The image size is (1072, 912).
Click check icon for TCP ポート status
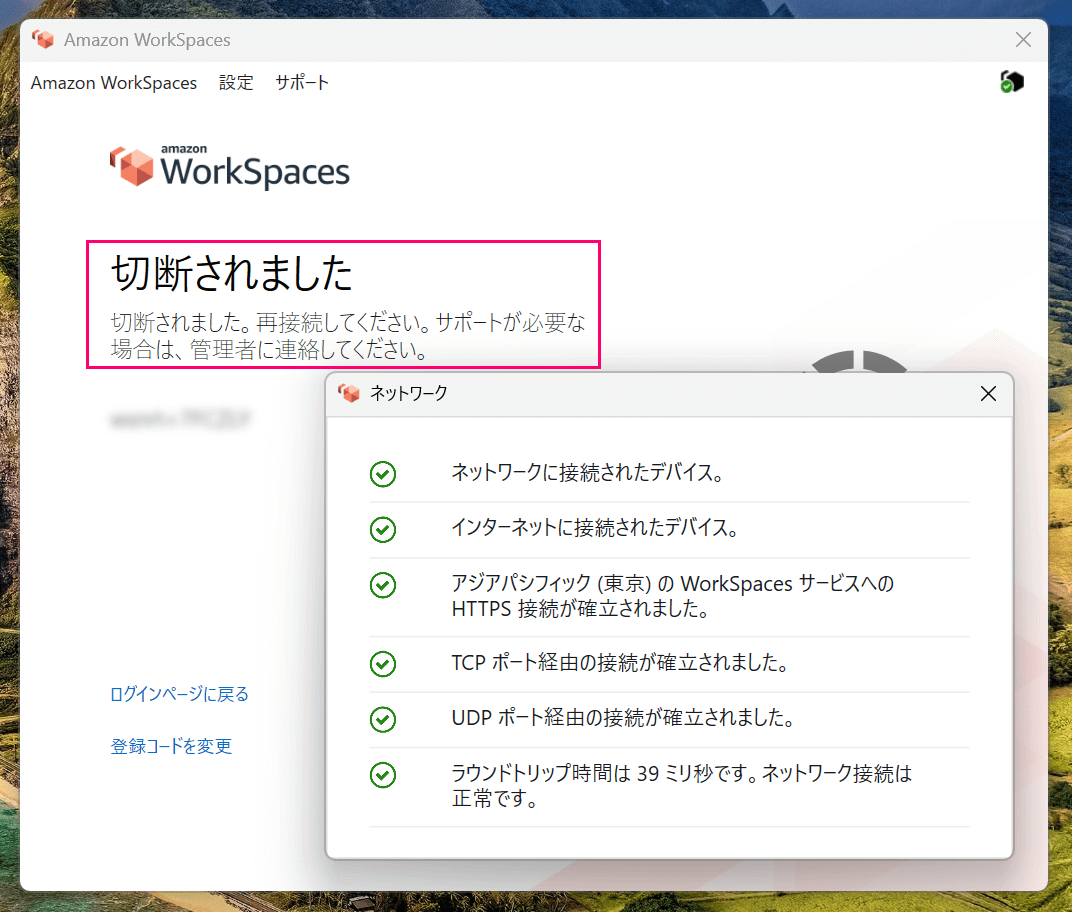click(383, 664)
